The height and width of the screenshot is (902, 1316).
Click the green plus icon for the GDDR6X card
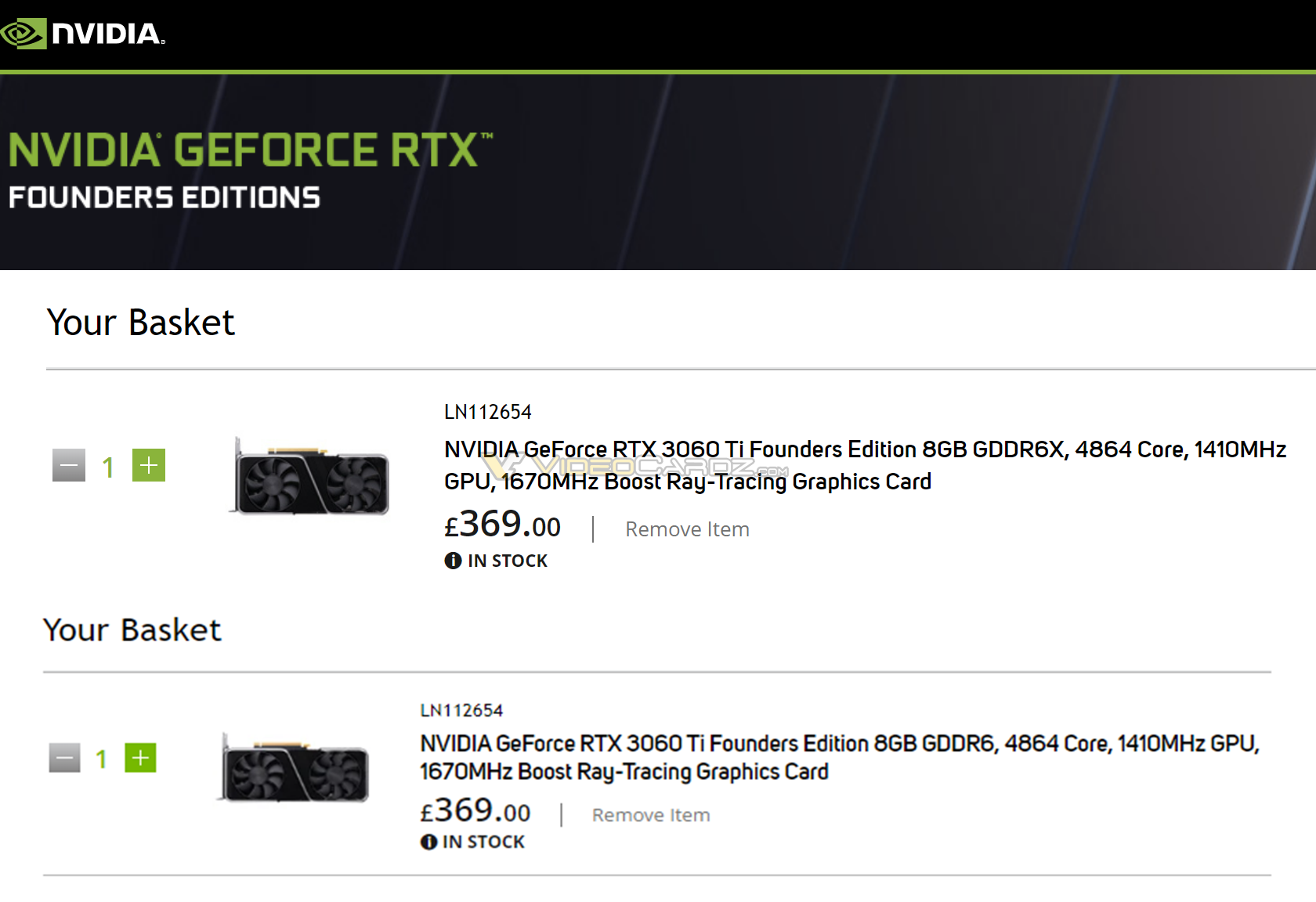pos(149,465)
